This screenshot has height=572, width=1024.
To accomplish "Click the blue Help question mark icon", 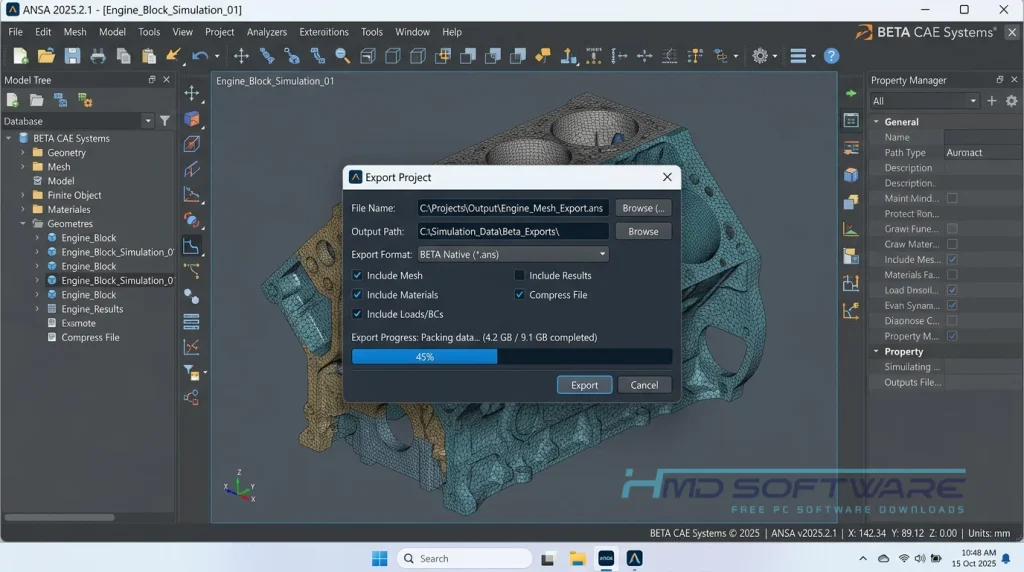I will 831,56.
